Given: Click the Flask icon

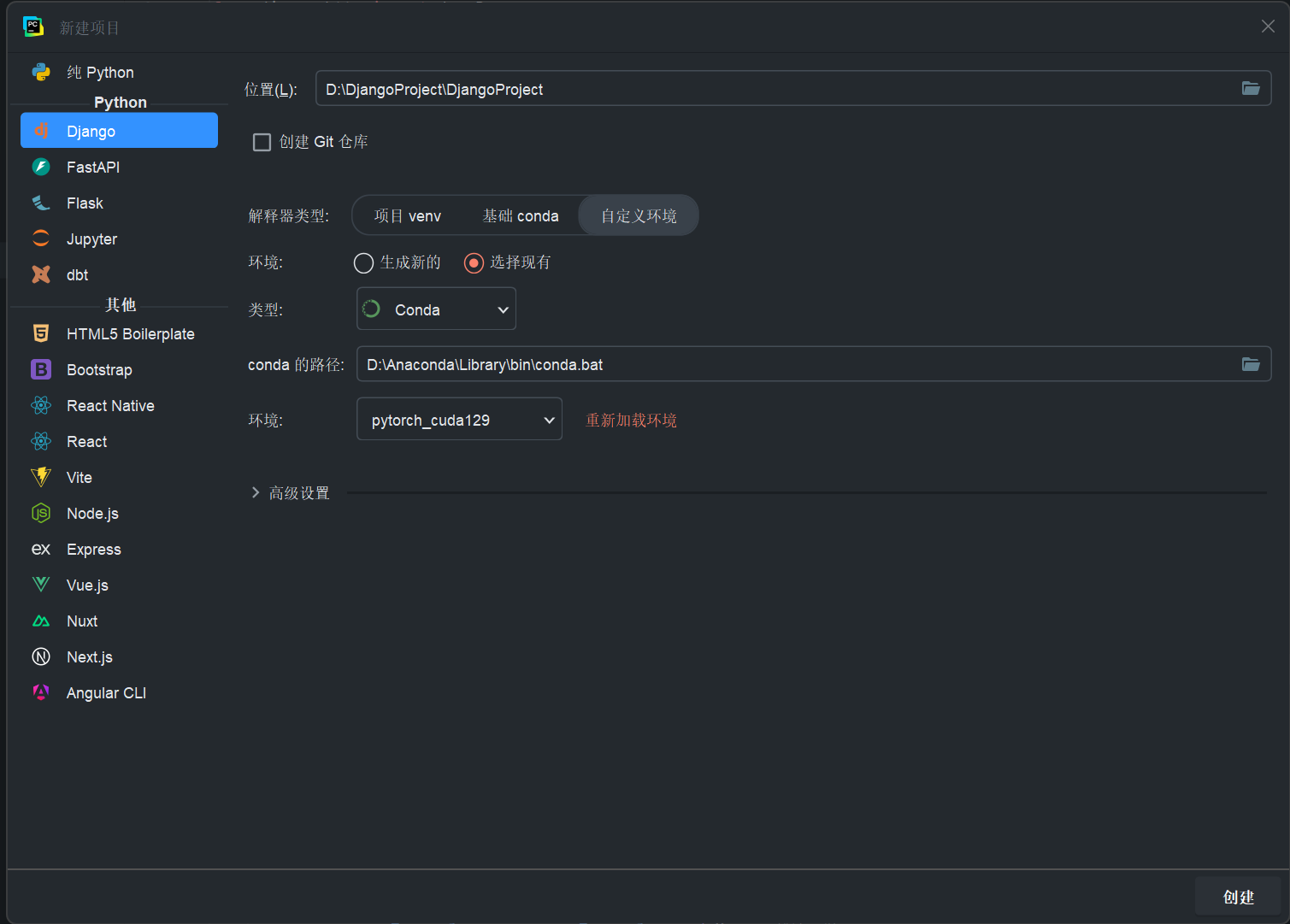Looking at the screenshot, I should pos(41,203).
